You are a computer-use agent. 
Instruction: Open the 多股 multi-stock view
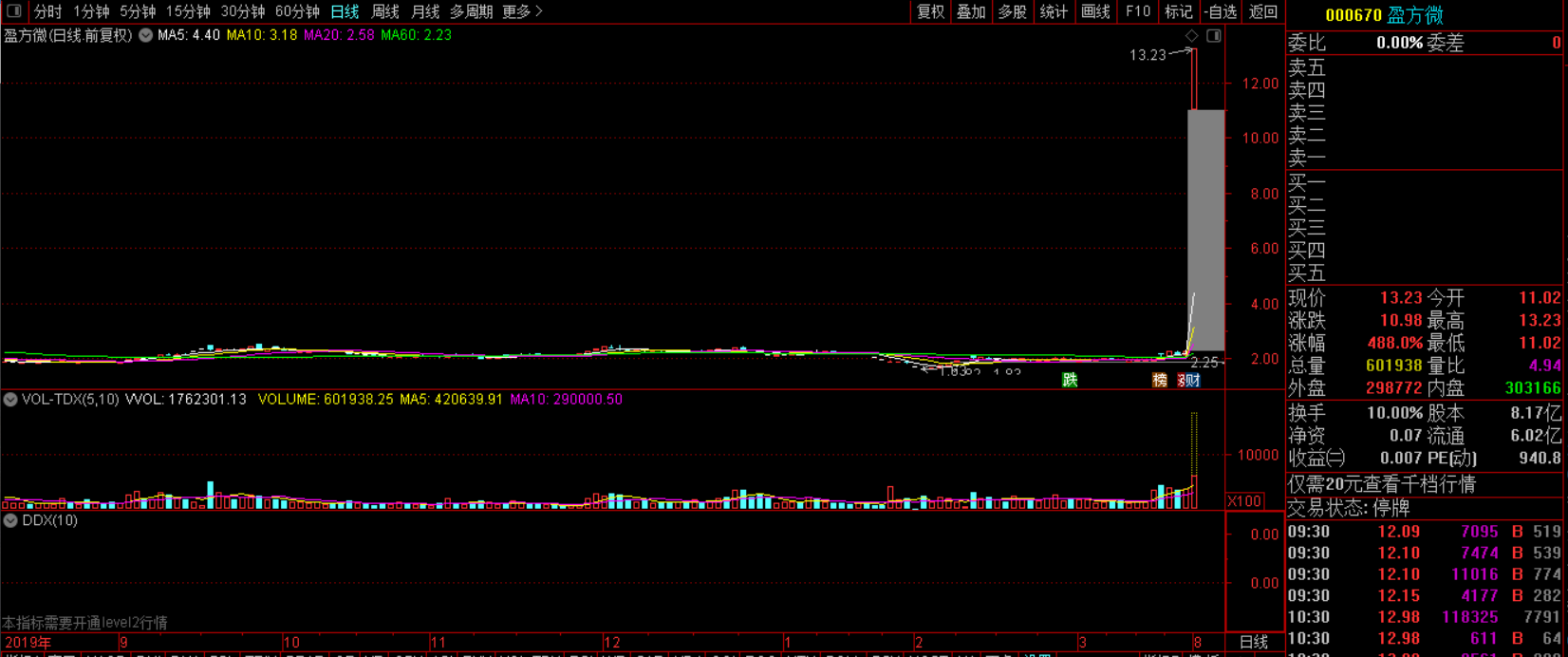point(1013,12)
